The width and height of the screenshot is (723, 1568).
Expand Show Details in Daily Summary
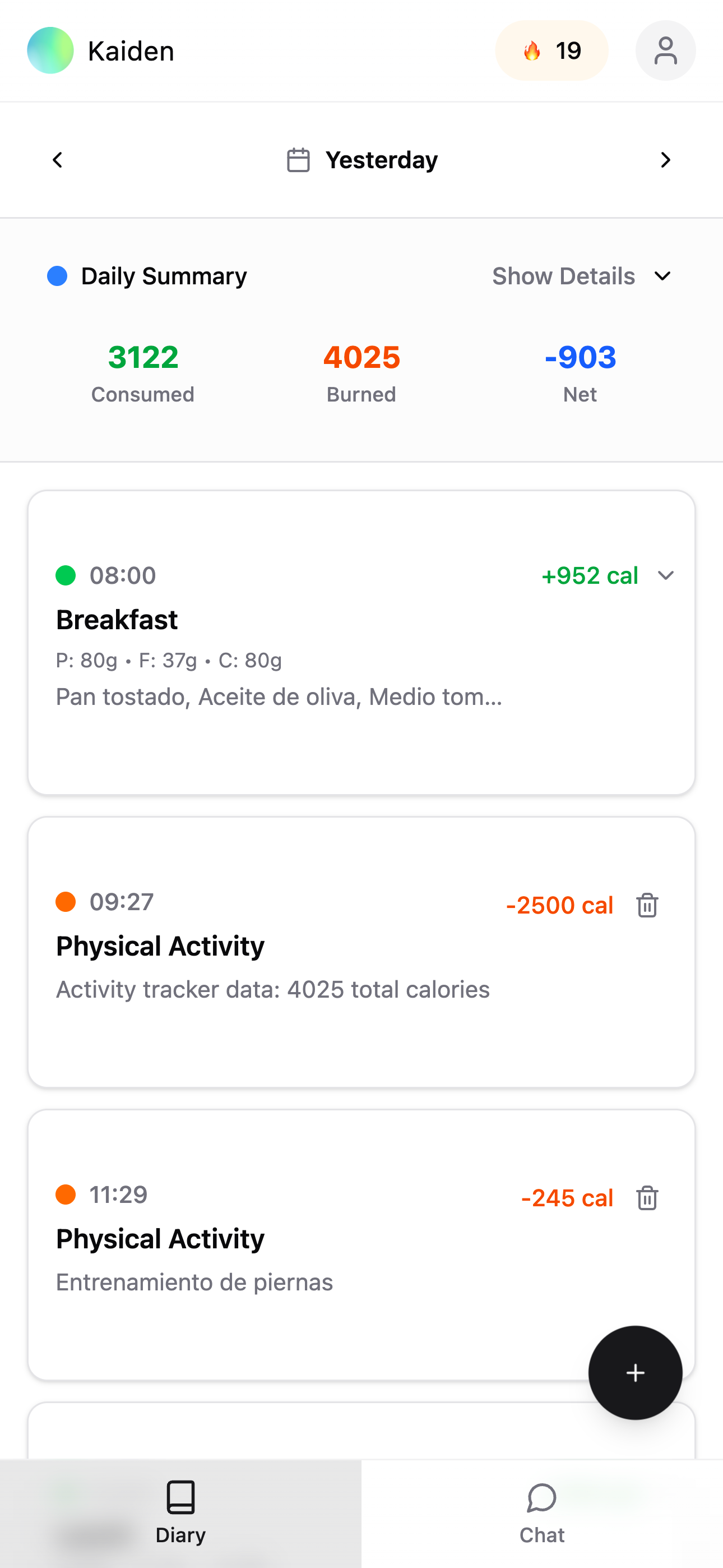[x=563, y=276]
